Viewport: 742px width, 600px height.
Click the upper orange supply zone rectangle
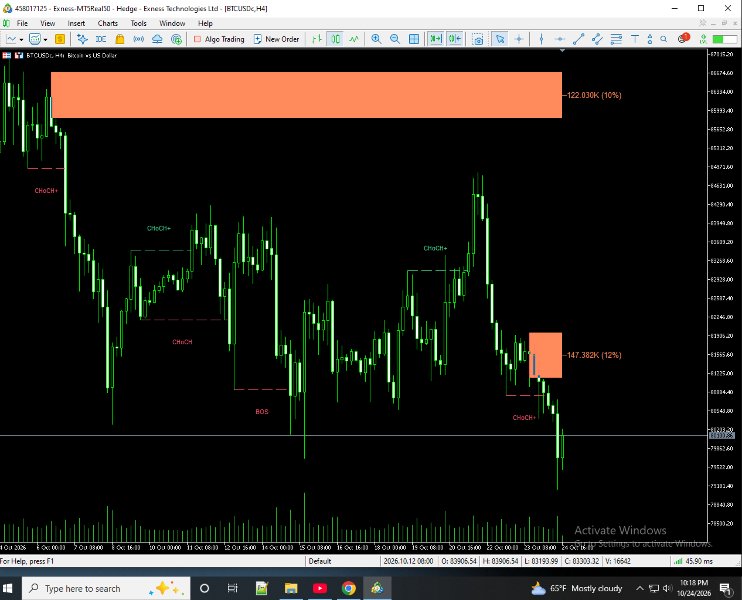coord(306,95)
